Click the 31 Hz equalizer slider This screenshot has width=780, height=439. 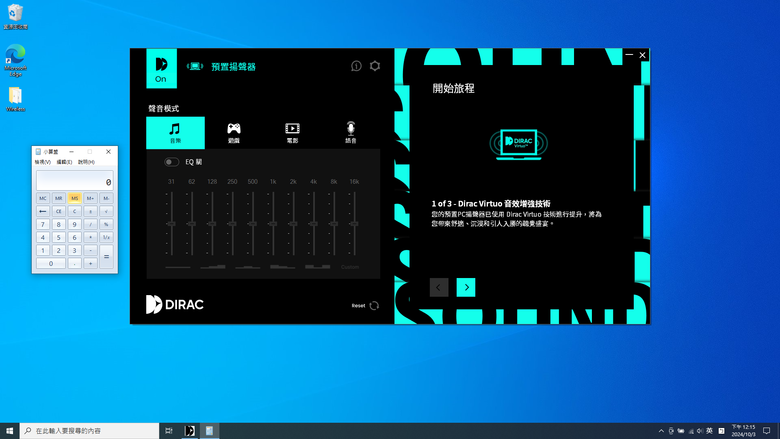(x=172, y=224)
